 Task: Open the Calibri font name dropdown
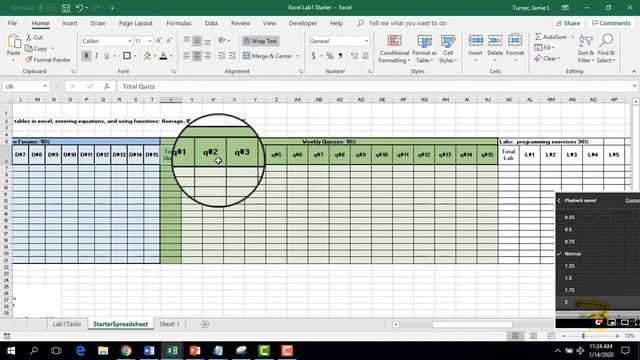[129, 41]
